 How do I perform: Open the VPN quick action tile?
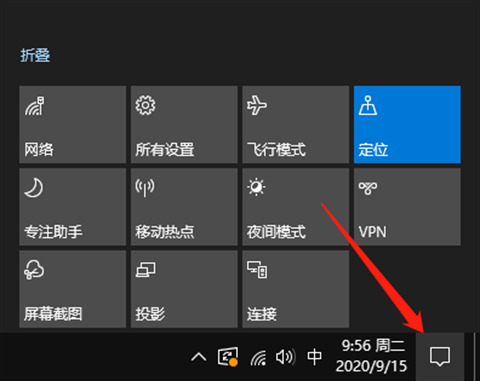(x=407, y=207)
